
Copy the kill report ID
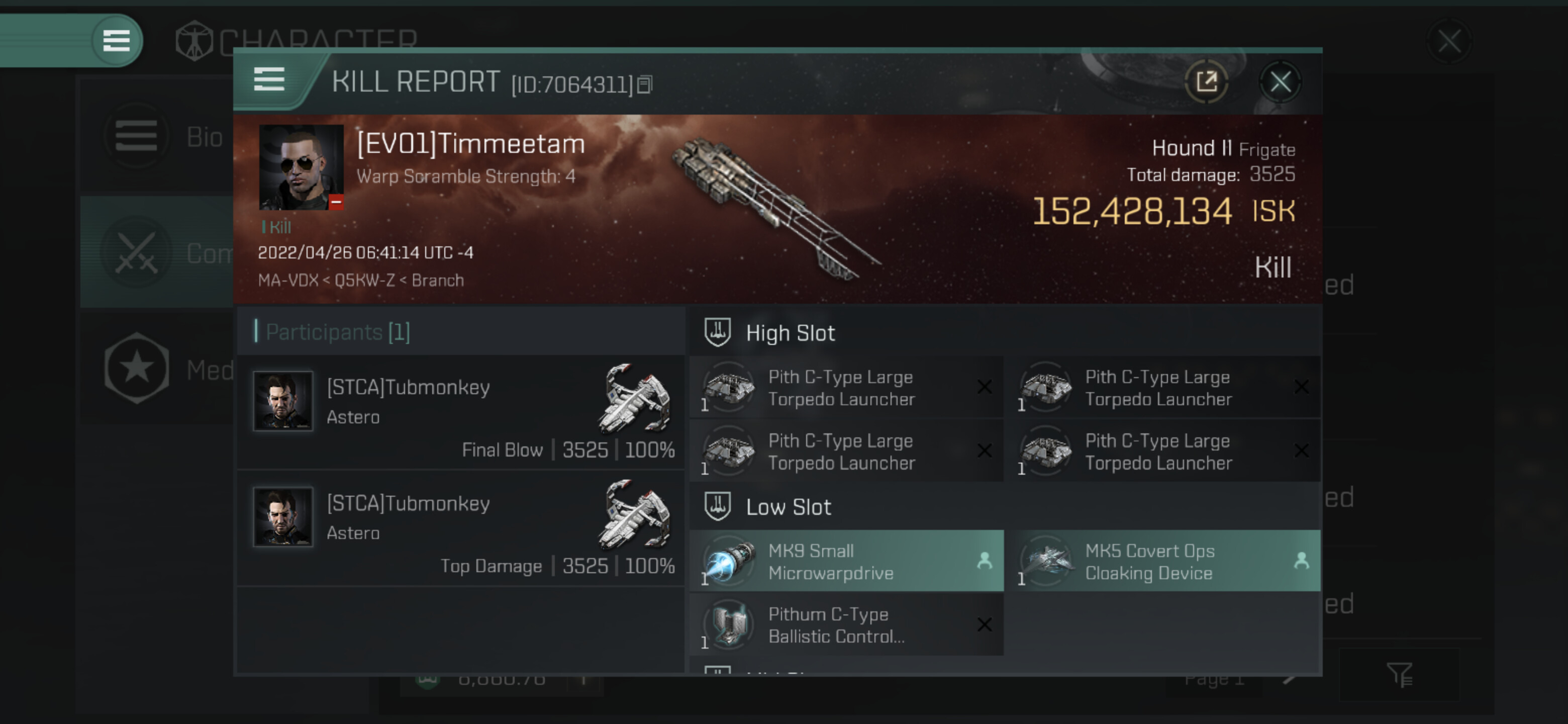[x=645, y=84]
